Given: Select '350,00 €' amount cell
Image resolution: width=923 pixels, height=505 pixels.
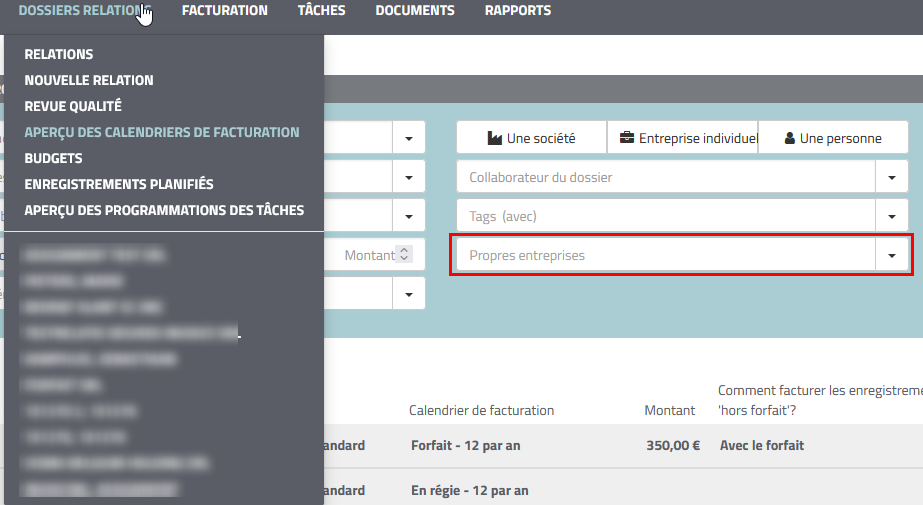Looking at the screenshot, I should coord(673,446).
